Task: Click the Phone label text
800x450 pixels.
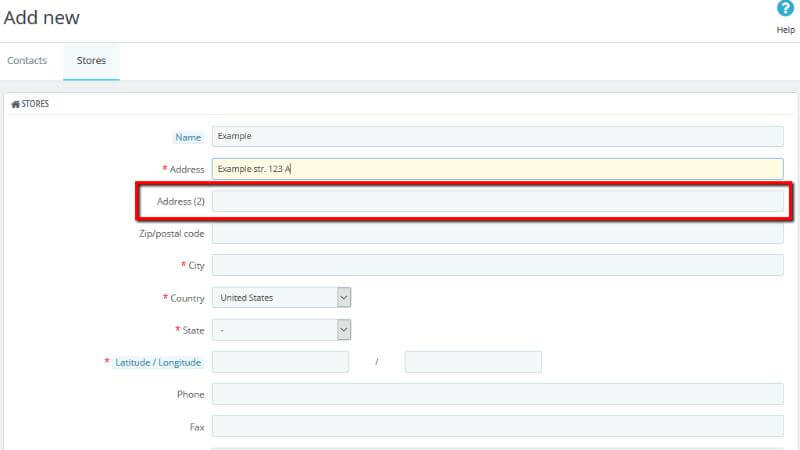Action: coord(190,394)
